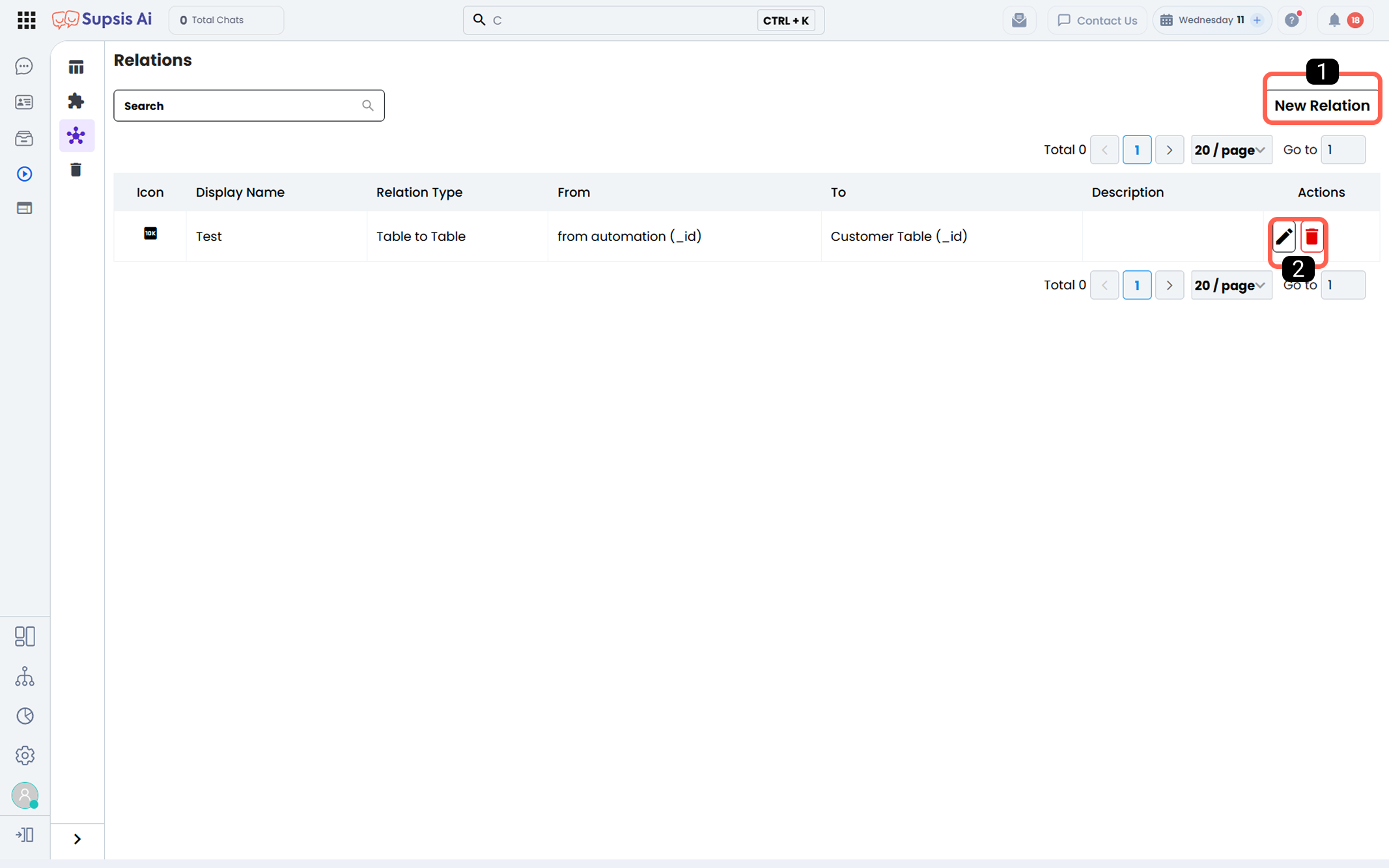Open the help question mark icon
The width and height of the screenshot is (1389, 868).
click(x=1293, y=20)
